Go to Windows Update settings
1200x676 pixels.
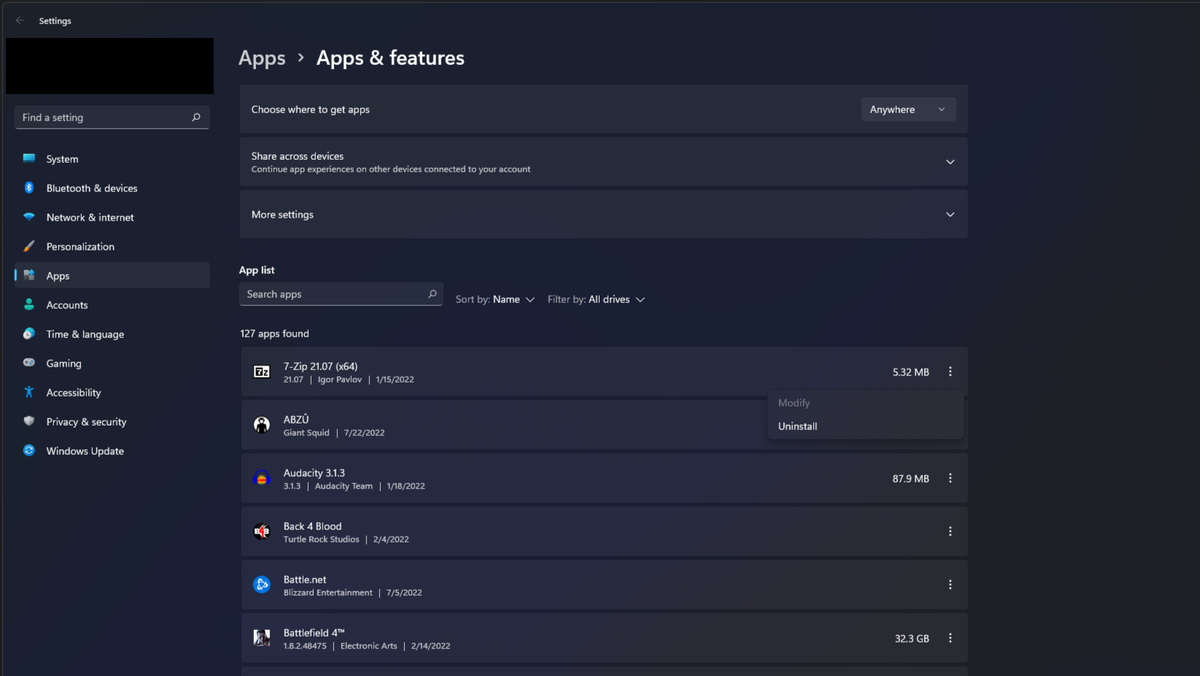coord(85,452)
